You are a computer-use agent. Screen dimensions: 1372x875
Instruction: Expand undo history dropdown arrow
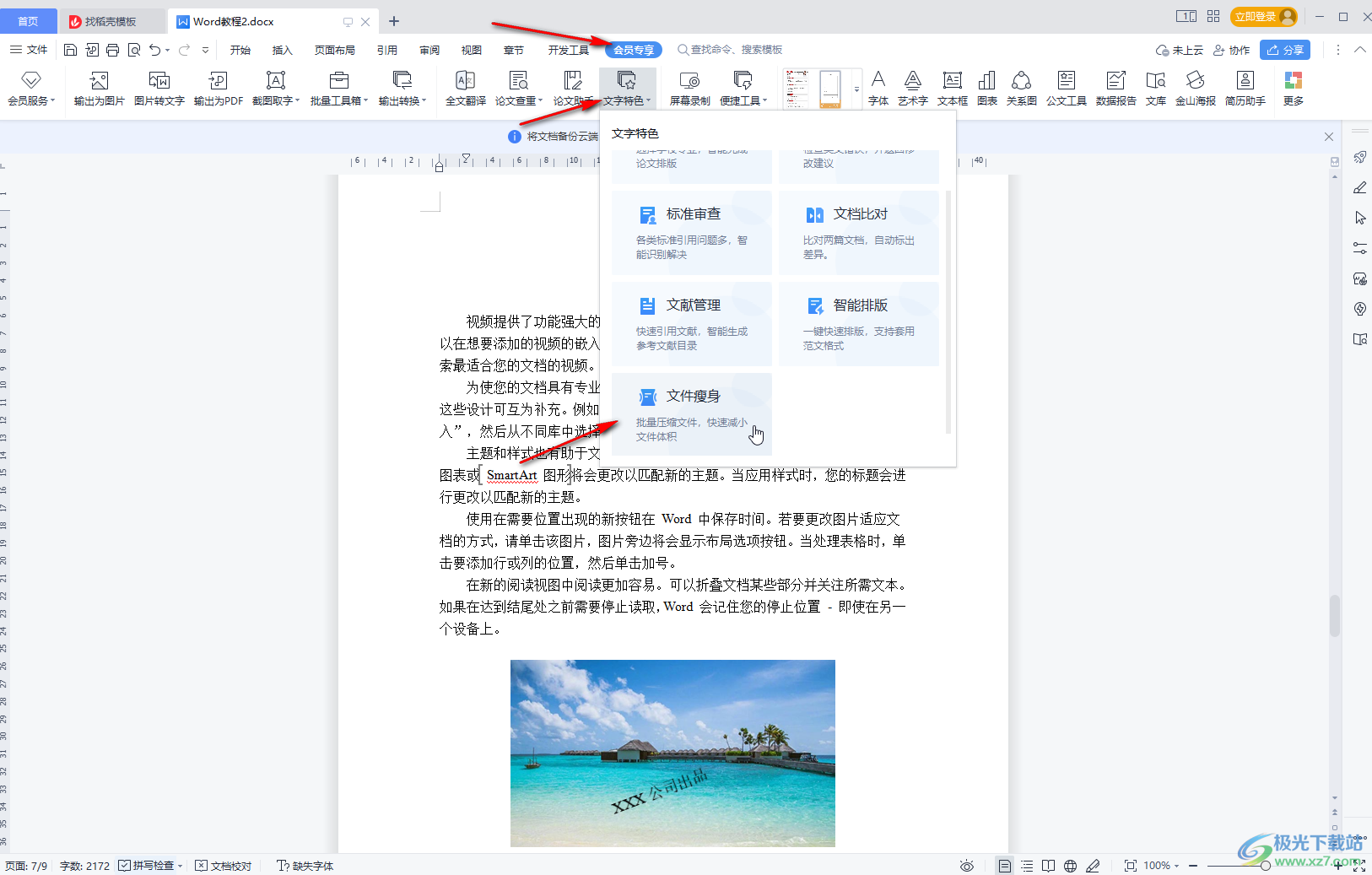[167, 50]
